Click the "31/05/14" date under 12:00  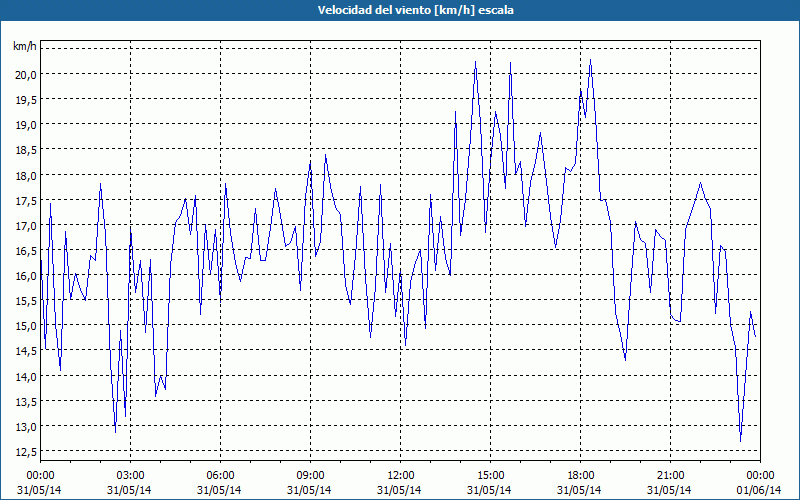click(x=399, y=490)
